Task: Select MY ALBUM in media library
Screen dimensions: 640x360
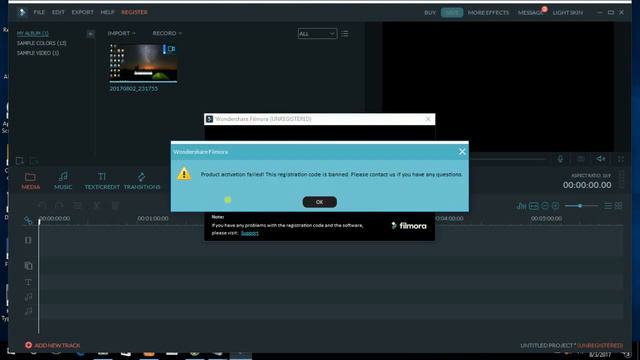Action: (33, 33)
